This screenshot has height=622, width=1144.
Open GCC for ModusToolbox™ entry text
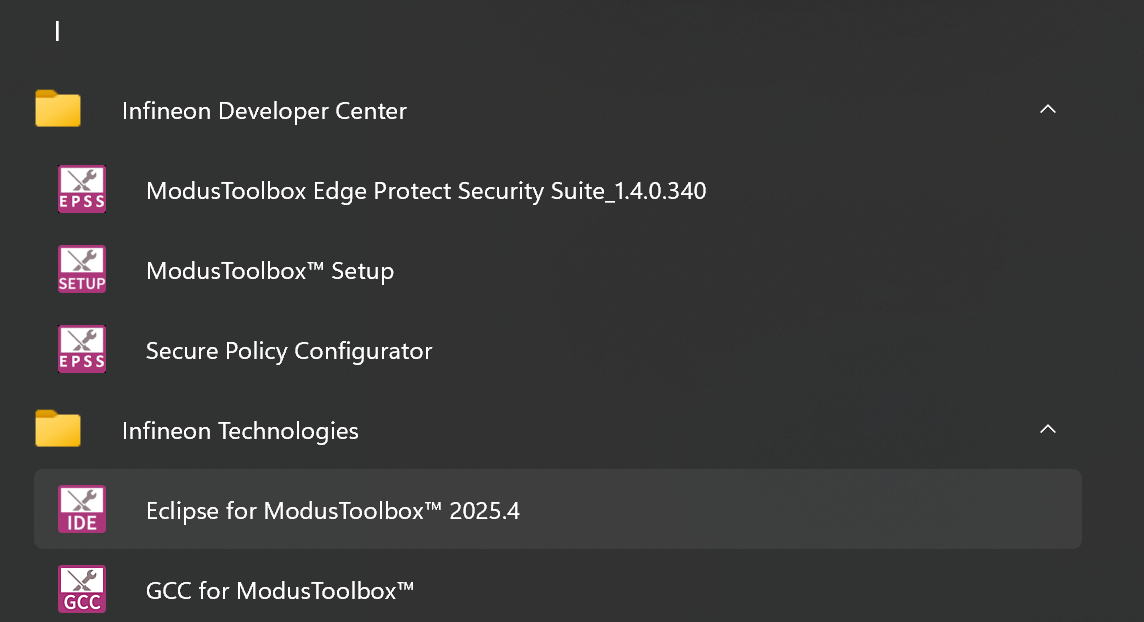280,591
